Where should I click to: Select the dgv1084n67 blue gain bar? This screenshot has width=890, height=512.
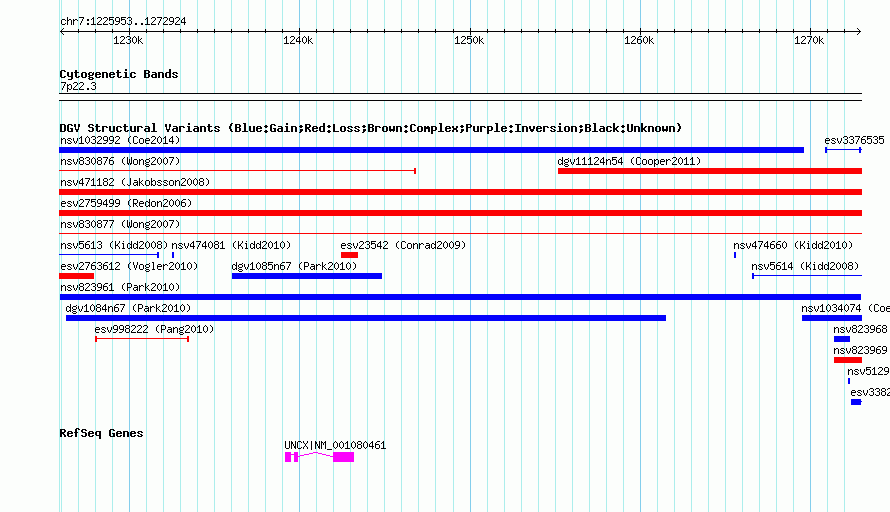tap(366, 318)
